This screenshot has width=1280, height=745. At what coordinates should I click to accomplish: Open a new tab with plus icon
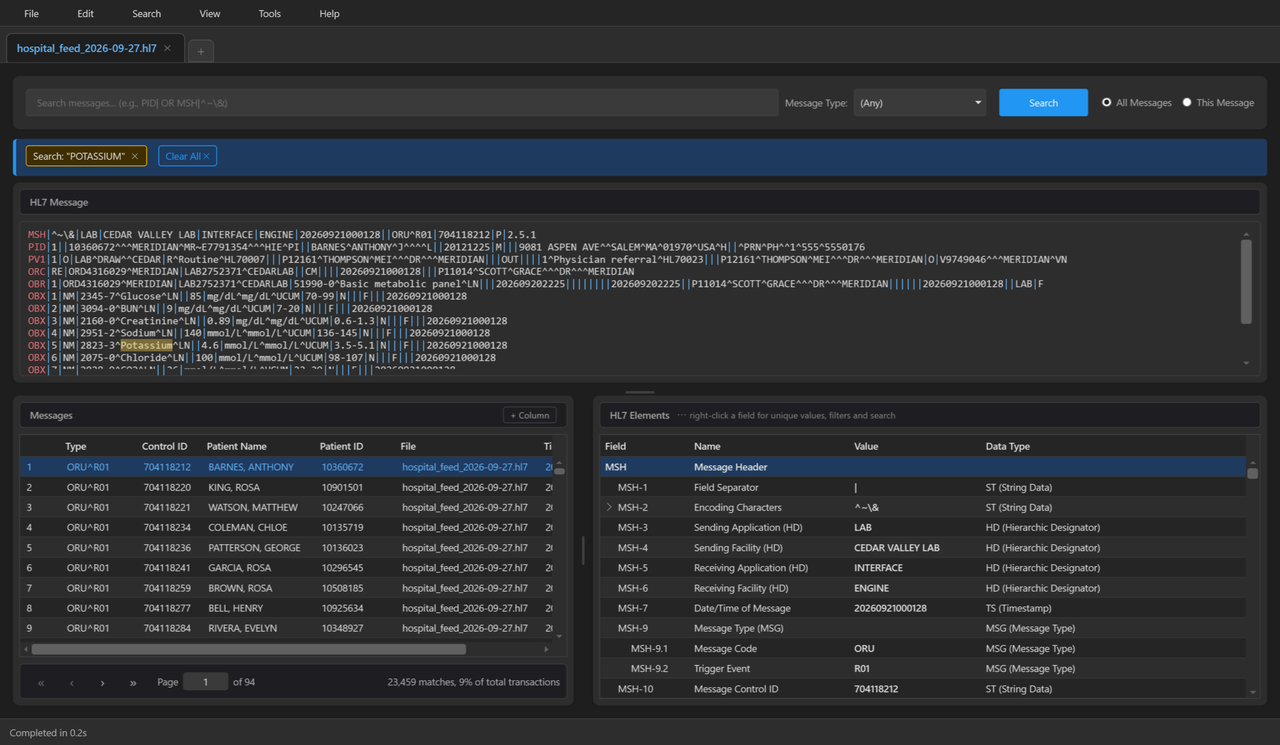pyautogui.click(x=200, y=51)
